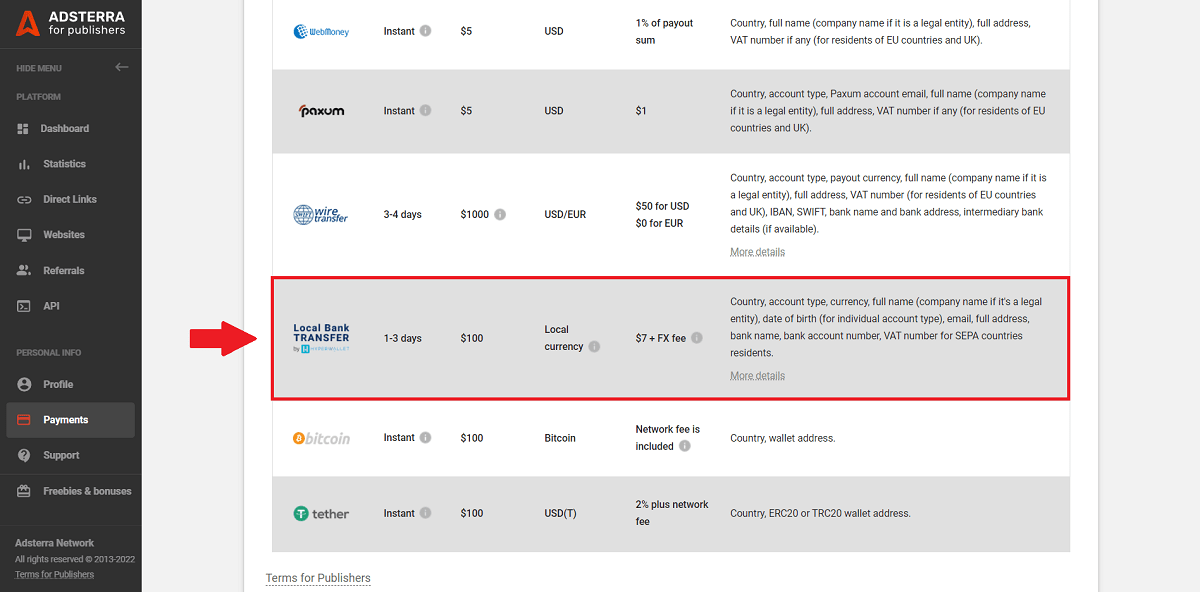Click info icon beside Network fee is included
This screenshot has width=1200, height=592.
click(685, 446)
